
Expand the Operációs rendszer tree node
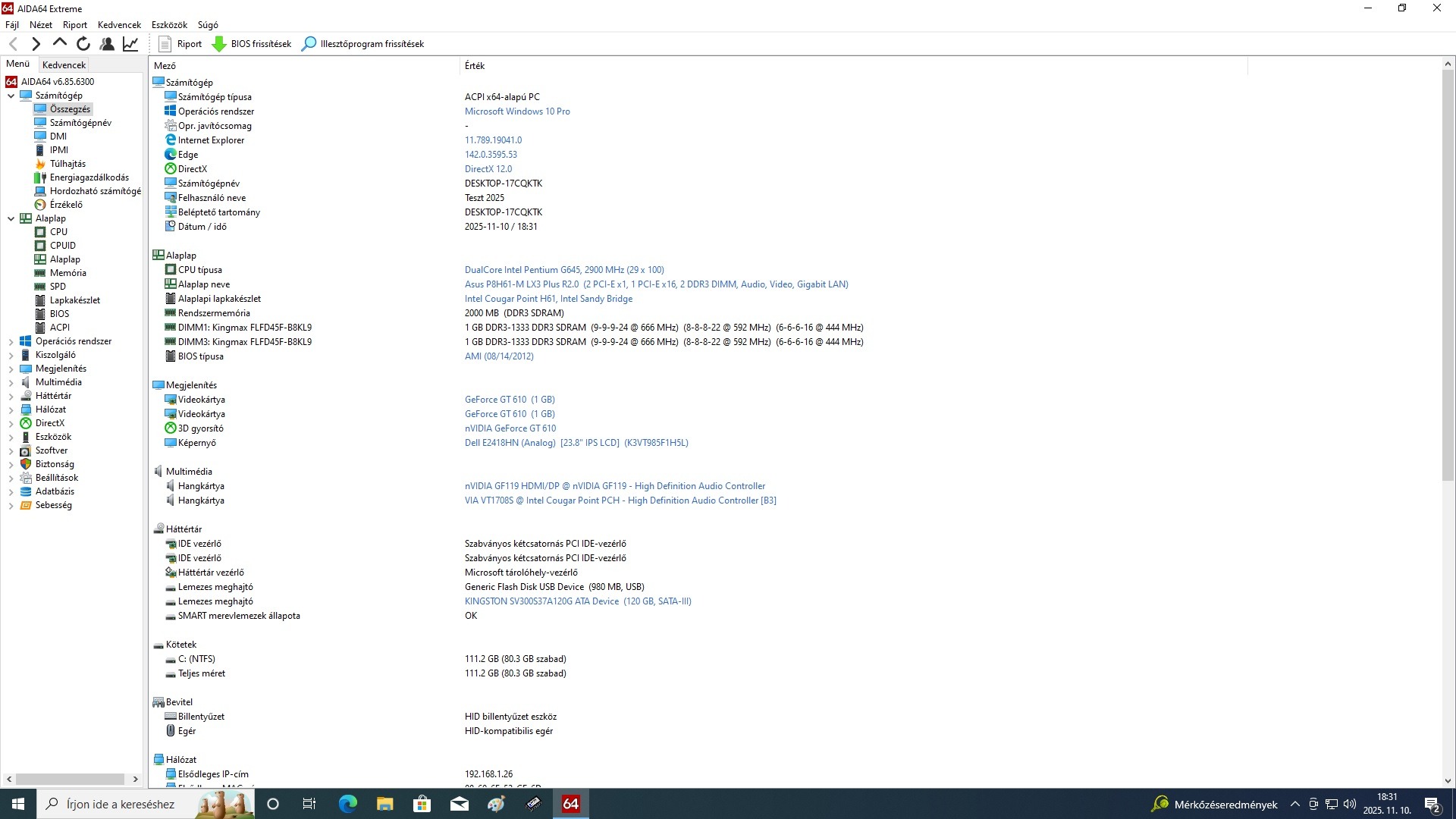pos(11,342)
